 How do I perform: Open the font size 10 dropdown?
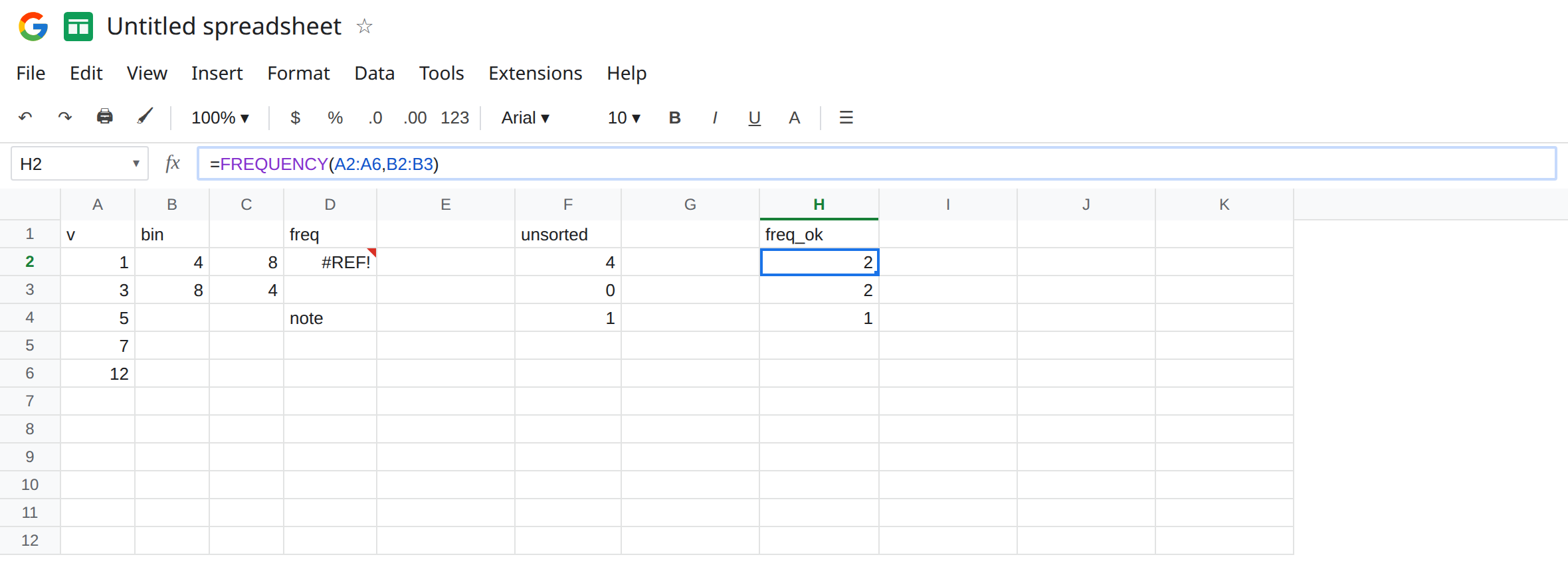point(624,118)
